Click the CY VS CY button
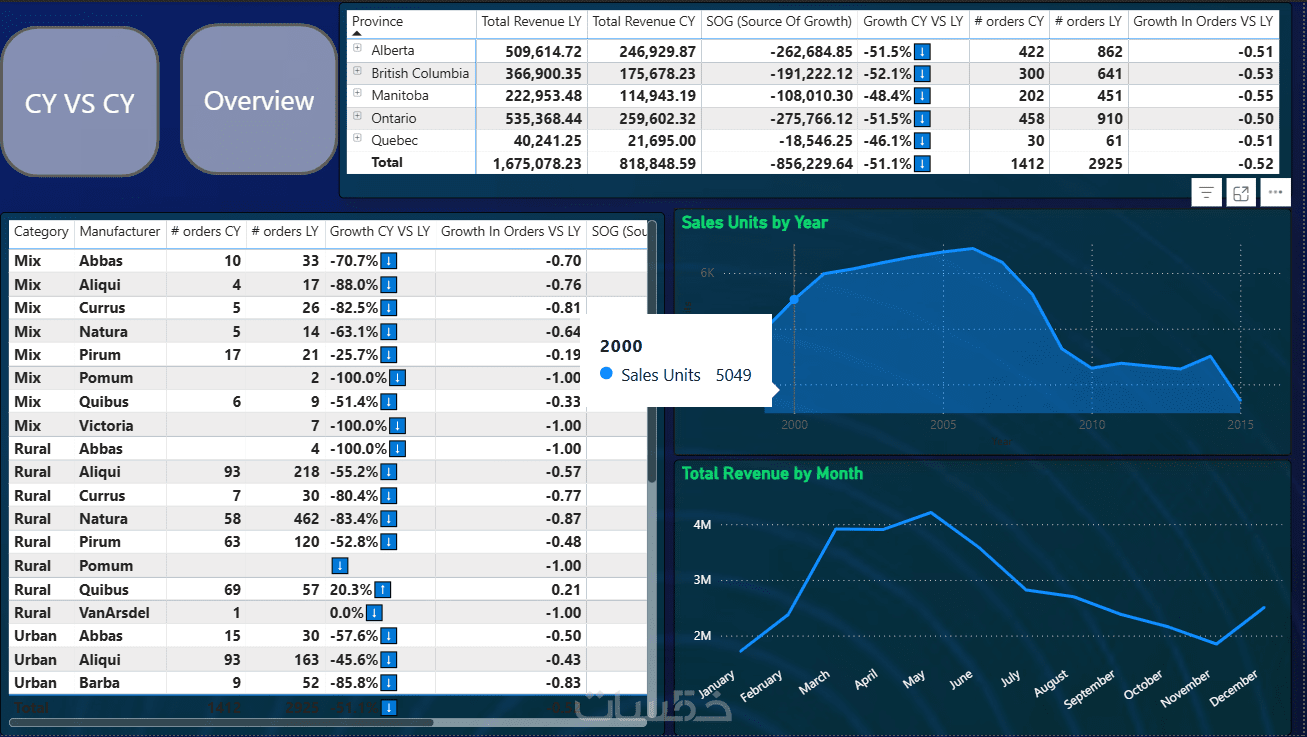 point(80,102)
